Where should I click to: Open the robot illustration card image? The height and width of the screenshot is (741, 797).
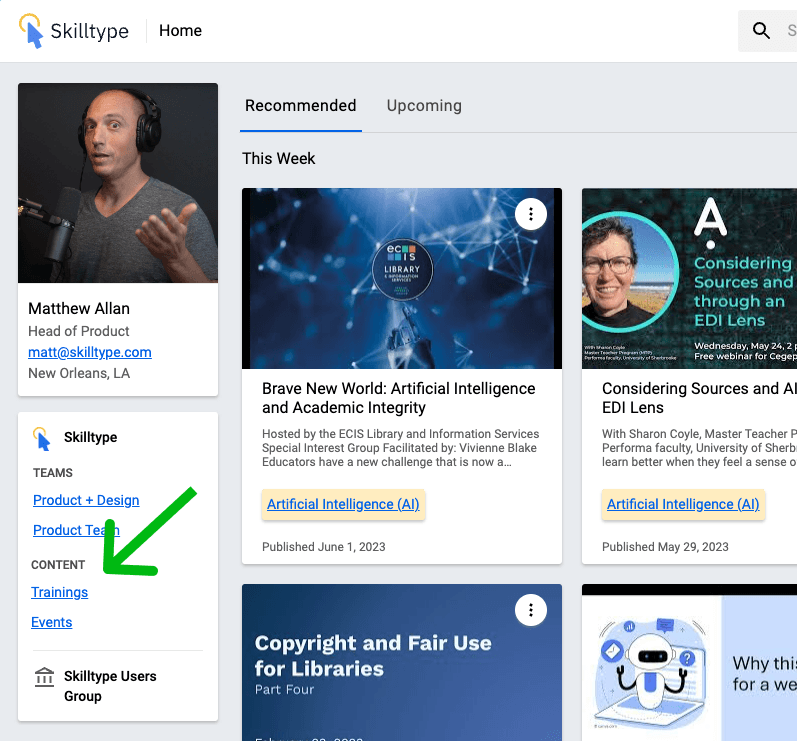(x=689, y=662)
